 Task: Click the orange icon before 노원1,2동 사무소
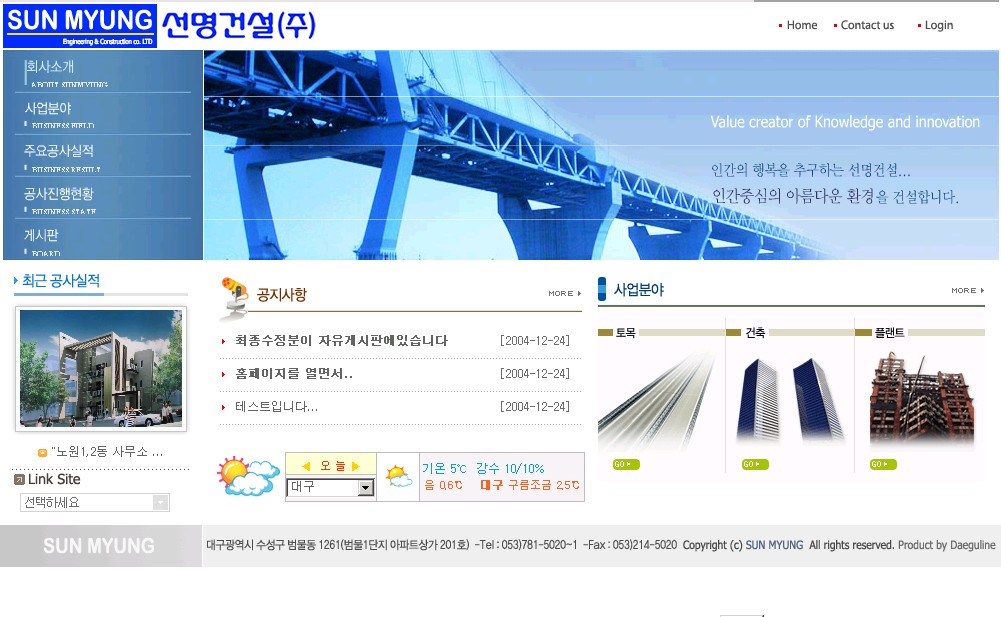(x=42, y=453)
